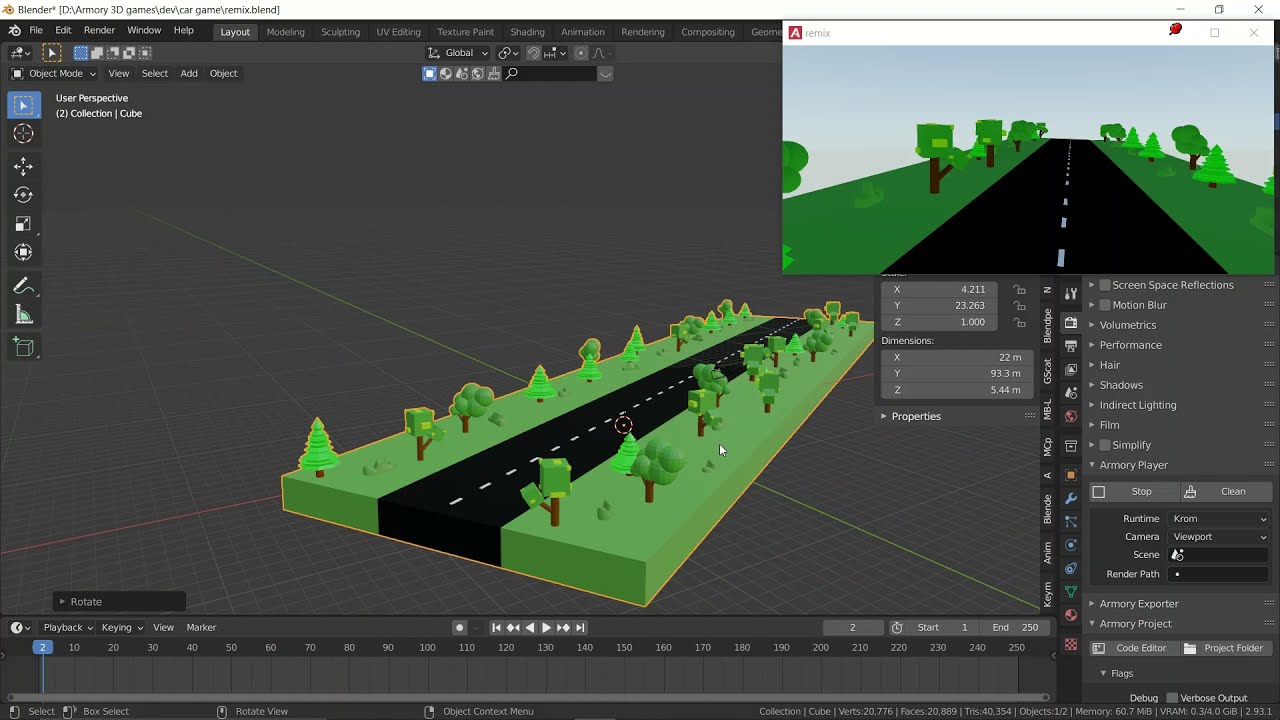
Task: Toggle the auto keying record button
Action: click(459, 628)
